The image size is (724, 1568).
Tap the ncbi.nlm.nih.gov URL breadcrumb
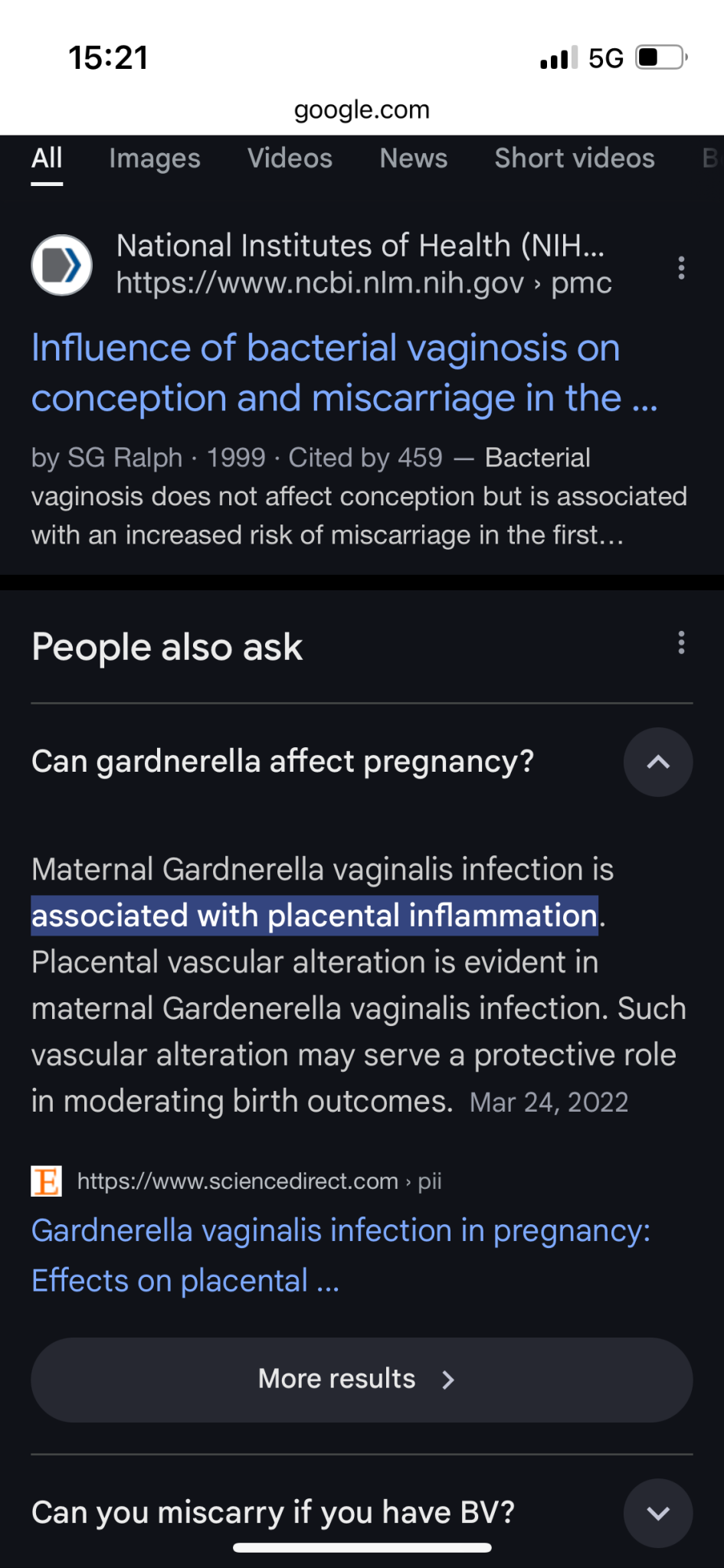pyautogui.click(x=364, y=283)
